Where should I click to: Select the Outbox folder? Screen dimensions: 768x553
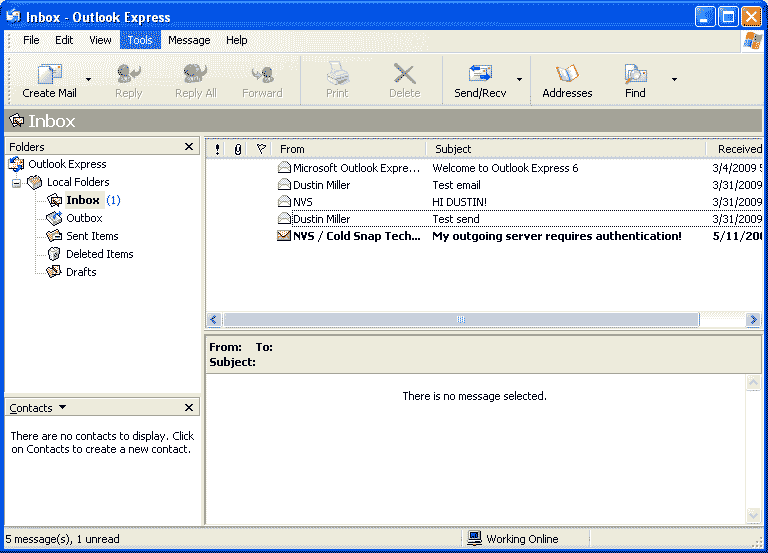(x=84, y=218)
